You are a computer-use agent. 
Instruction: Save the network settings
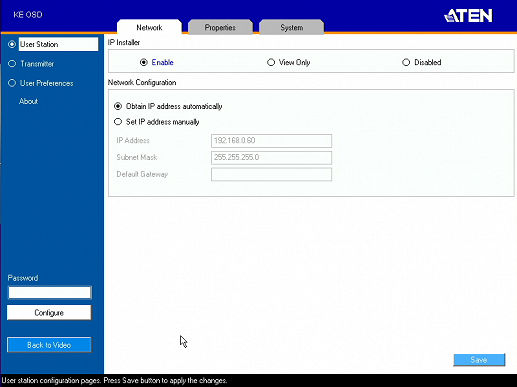coord(479,360)
